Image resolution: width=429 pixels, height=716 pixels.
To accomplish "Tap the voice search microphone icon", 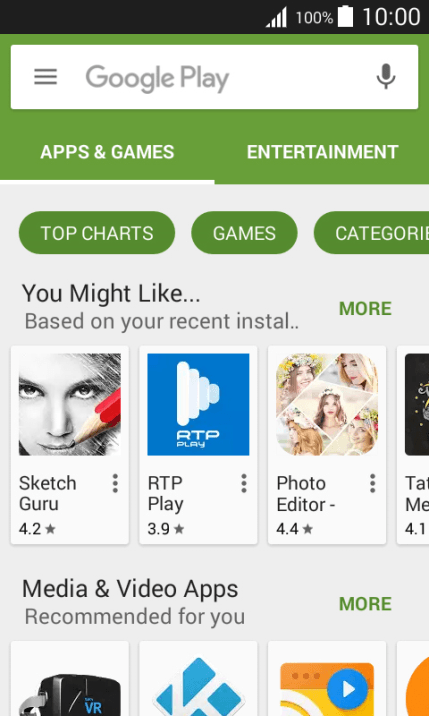I will pyautogui.click(x=386, y=77).
